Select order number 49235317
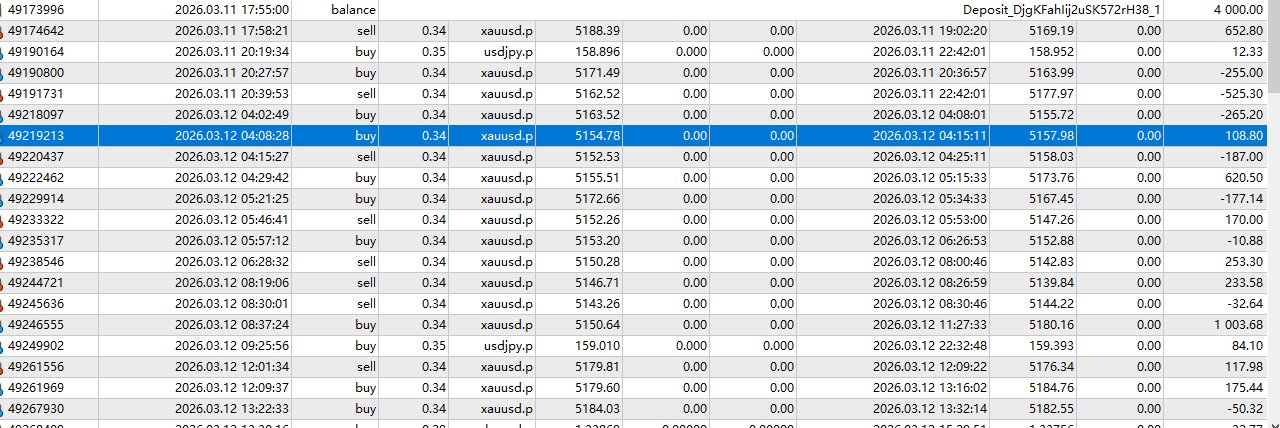The width and height of the screenshot is (1280, 428). pos(36,240)
